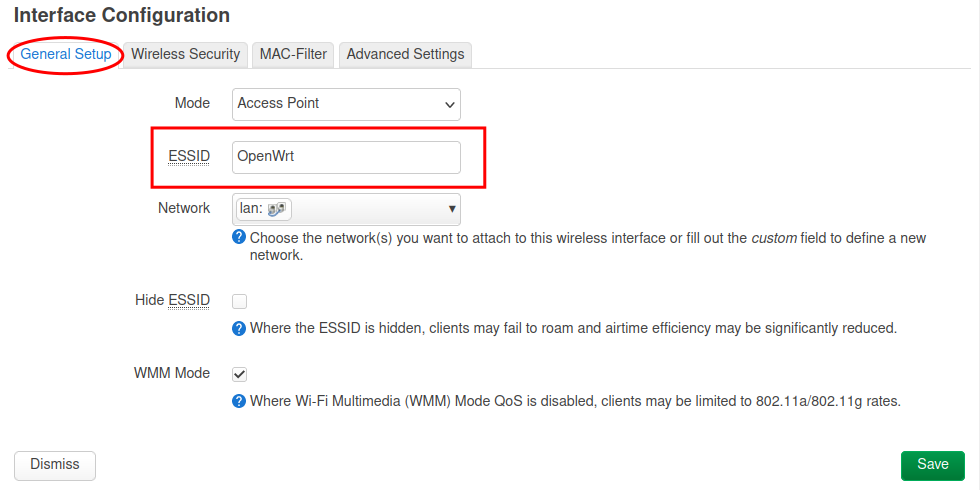The height and width of the screenshot is (490, 980).
Task: Open the Wireless Security tab
Action: pos(185,54)
